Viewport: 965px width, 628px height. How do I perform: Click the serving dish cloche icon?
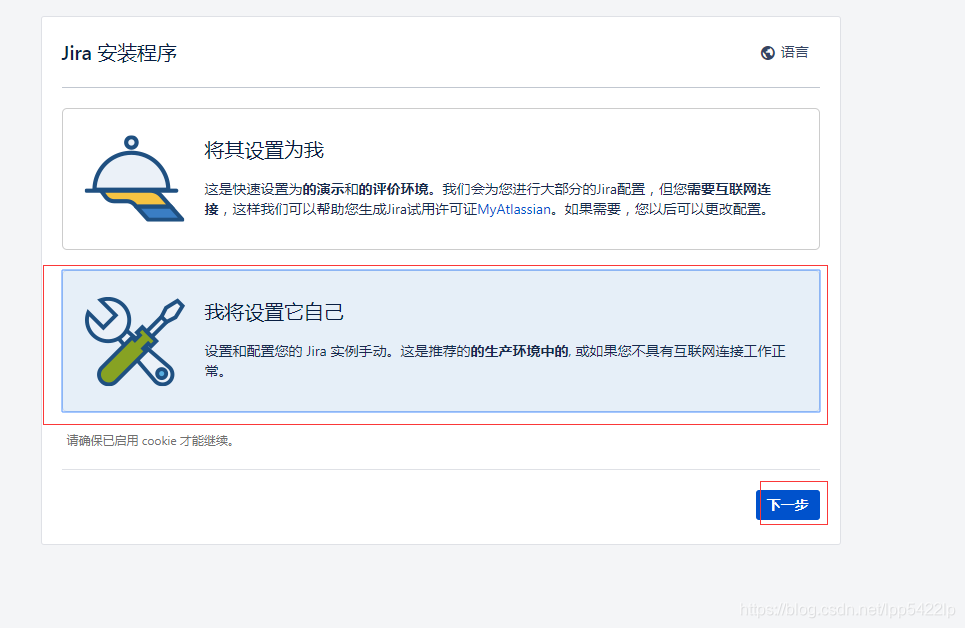coord(134,179)
